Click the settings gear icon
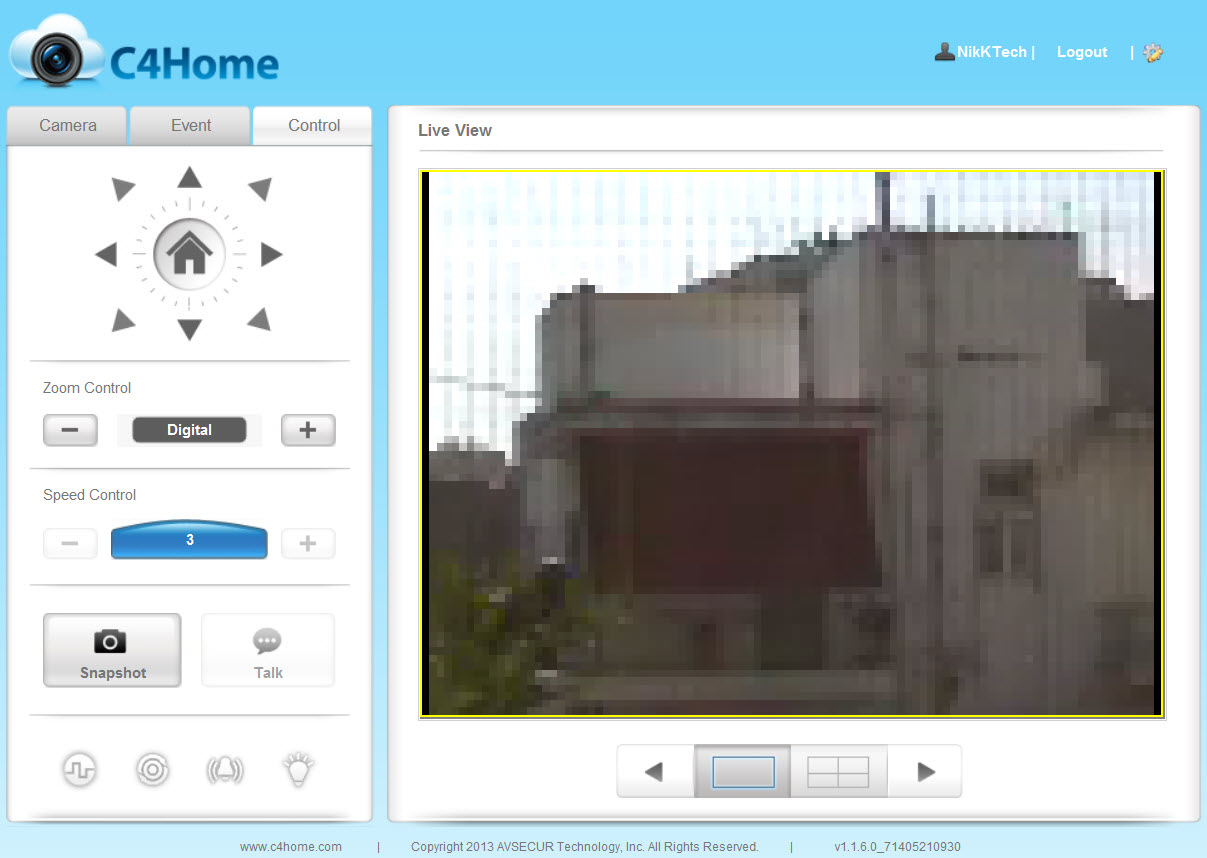Image resolution: width=1207 pixels, height=858 pixels. 1153,53
